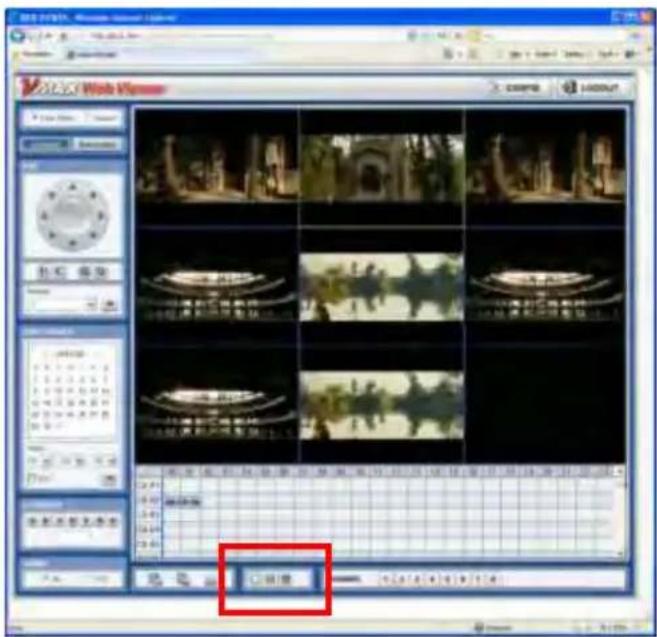Move the PTZ camera diagonally down-left
This screenshot has width=657, height=637.
(x=52, y=236)
